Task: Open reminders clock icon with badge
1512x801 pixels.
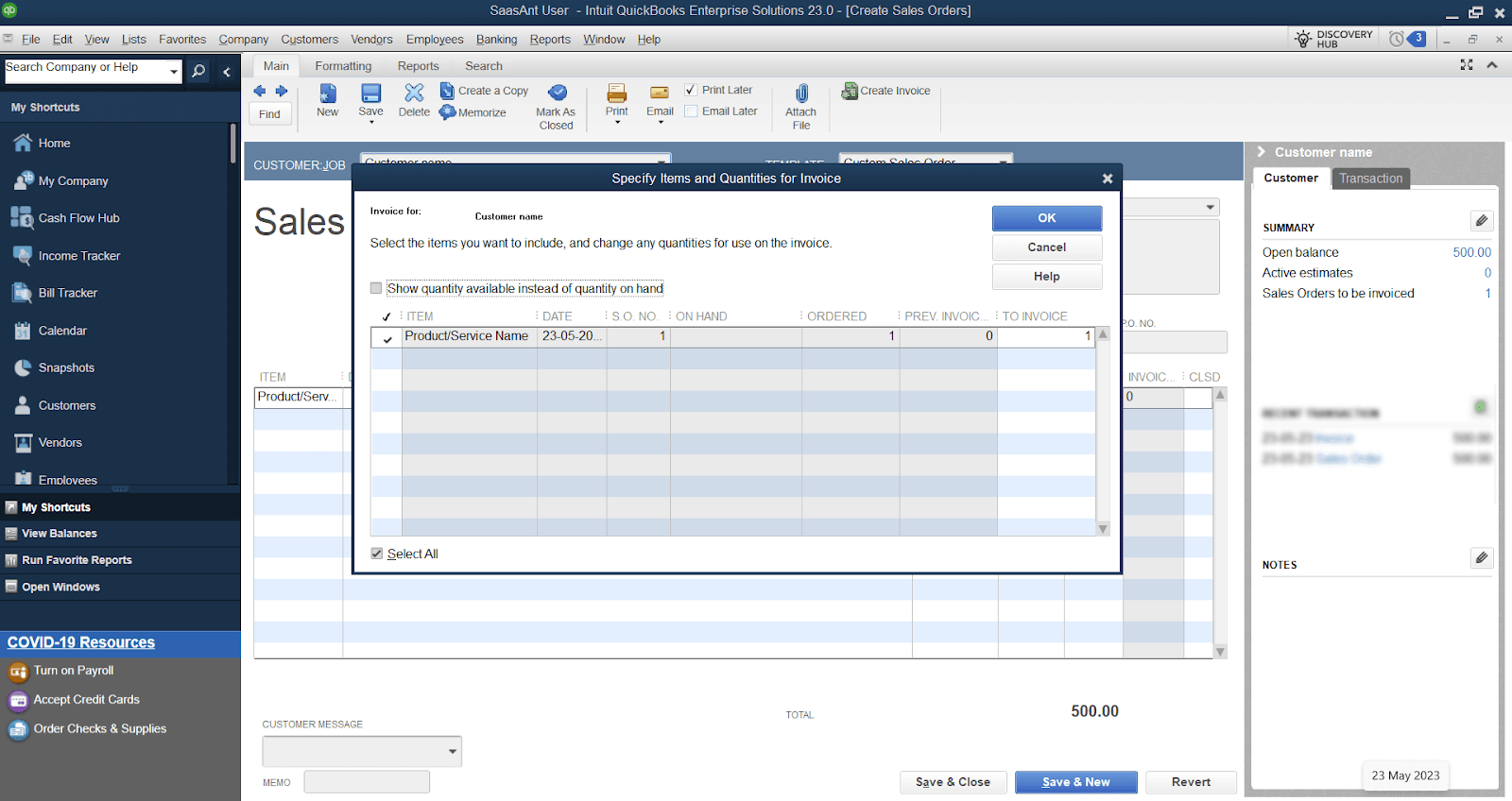Action: [1407, 39]
